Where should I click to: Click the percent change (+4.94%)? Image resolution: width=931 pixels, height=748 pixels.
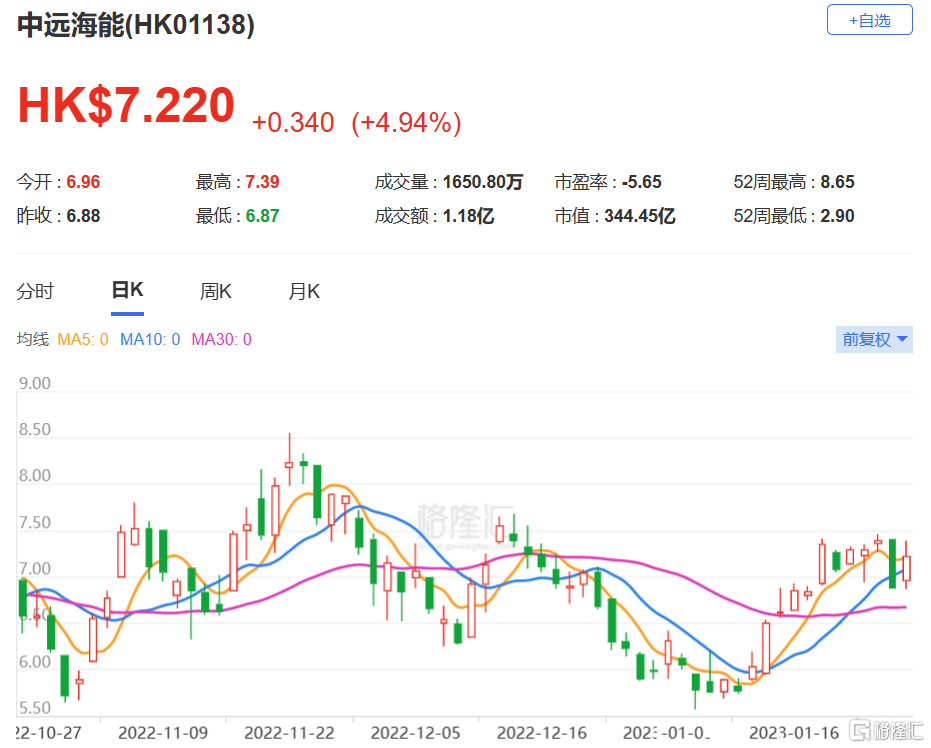[x=407, y=123]
